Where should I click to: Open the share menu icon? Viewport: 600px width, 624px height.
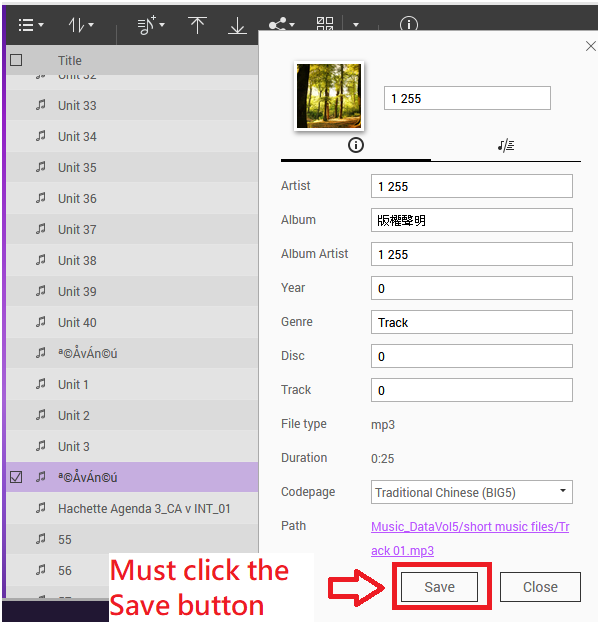(x=281, y=25)
